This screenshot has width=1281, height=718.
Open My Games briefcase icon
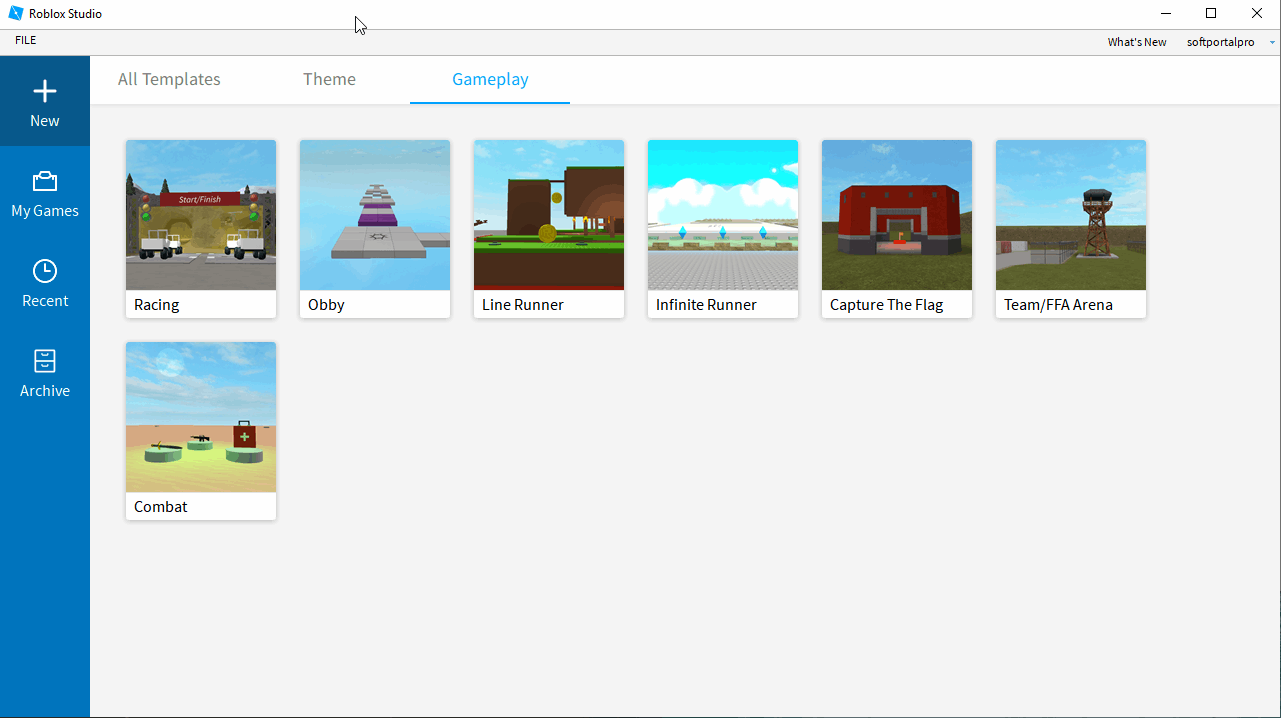point(45,181)
